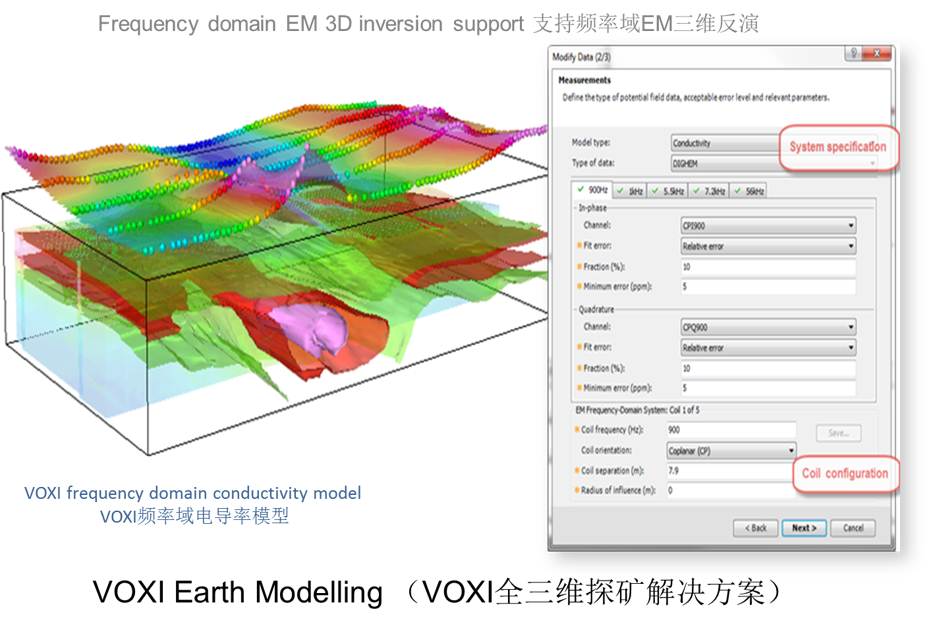Click the Quadrature Fraction (%) field
Screen dimensions: 933x628
tap(768, 368)
